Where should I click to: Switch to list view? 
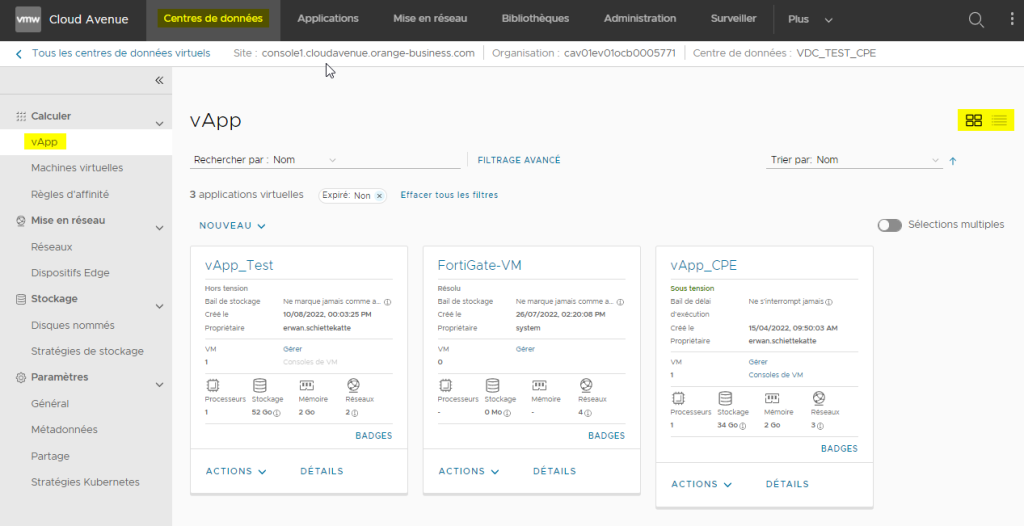tap(999, 120)
